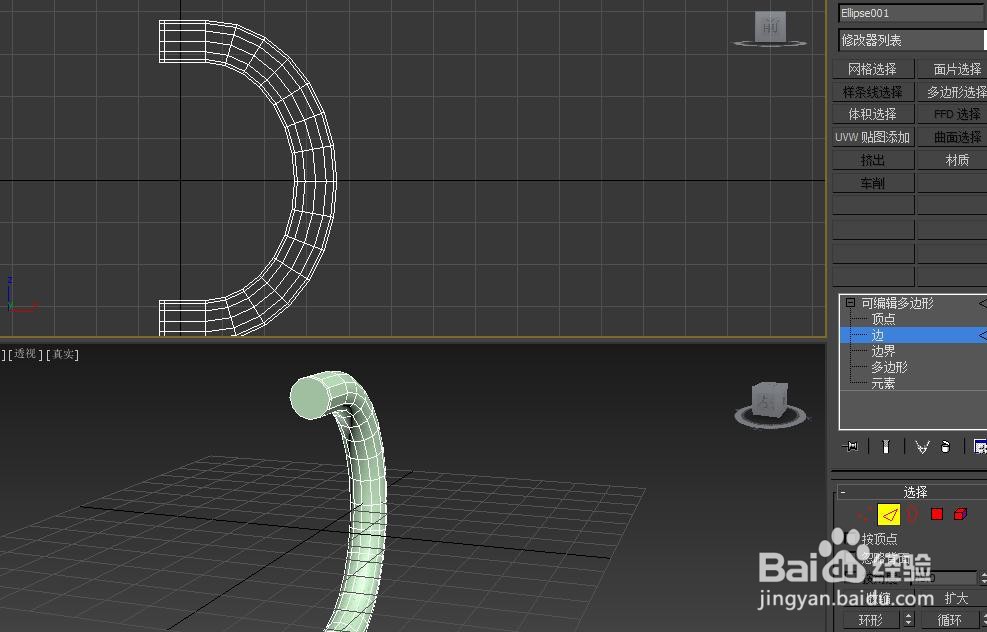Click the 环形 ring selection button
The image size is (987, 632).
872,620
